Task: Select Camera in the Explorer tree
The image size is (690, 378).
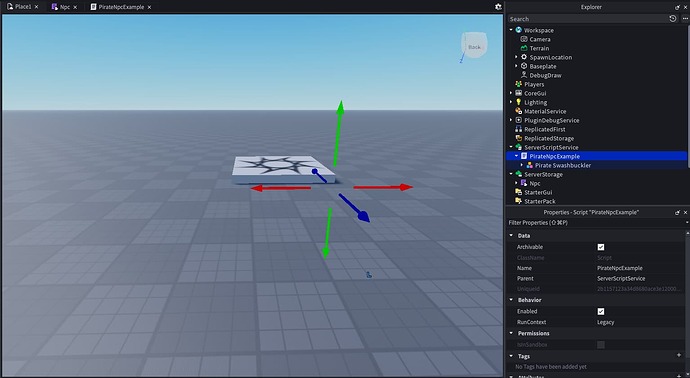Action: (540, 39)
